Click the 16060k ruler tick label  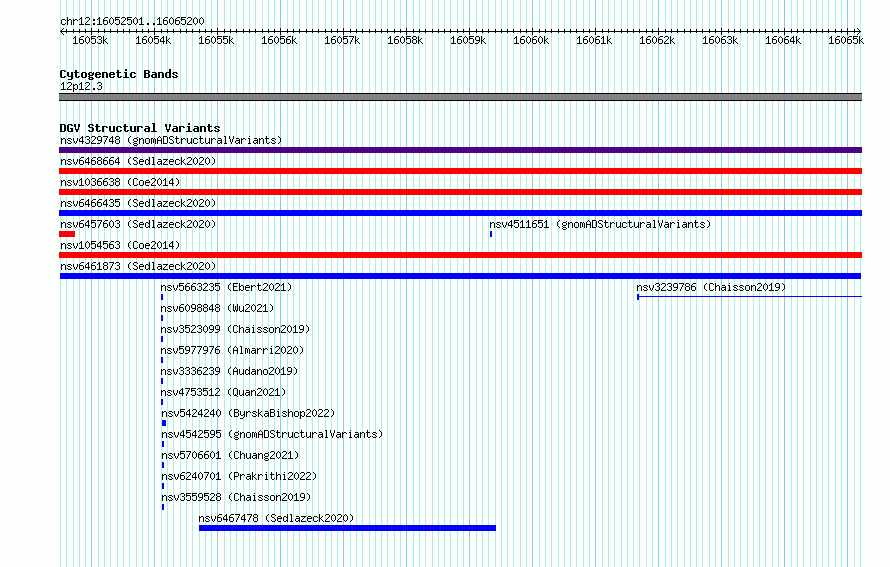tap(531, 40)
